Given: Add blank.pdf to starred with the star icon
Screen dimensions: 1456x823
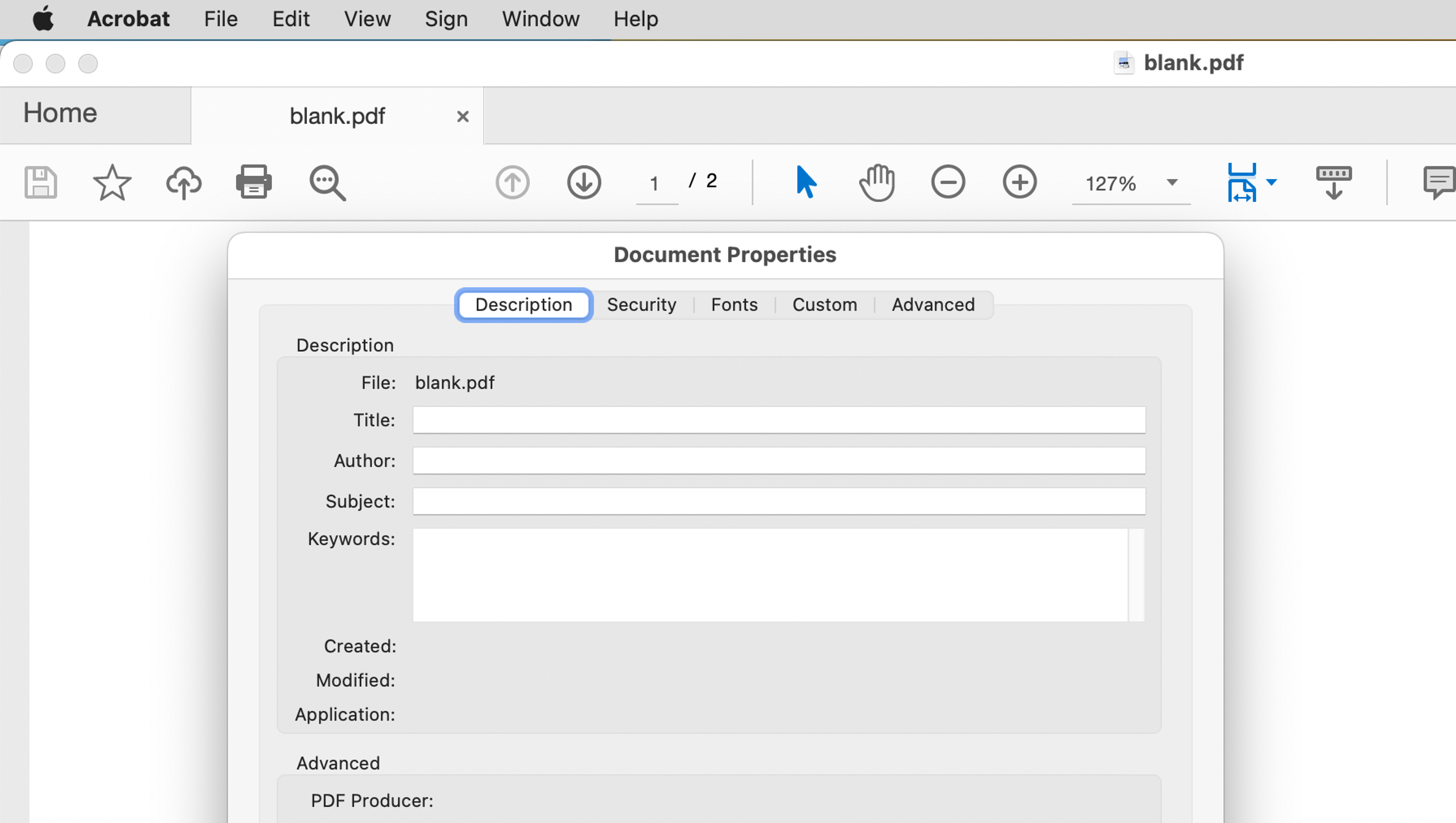Looking at the screenshot, I should point(112,182).
